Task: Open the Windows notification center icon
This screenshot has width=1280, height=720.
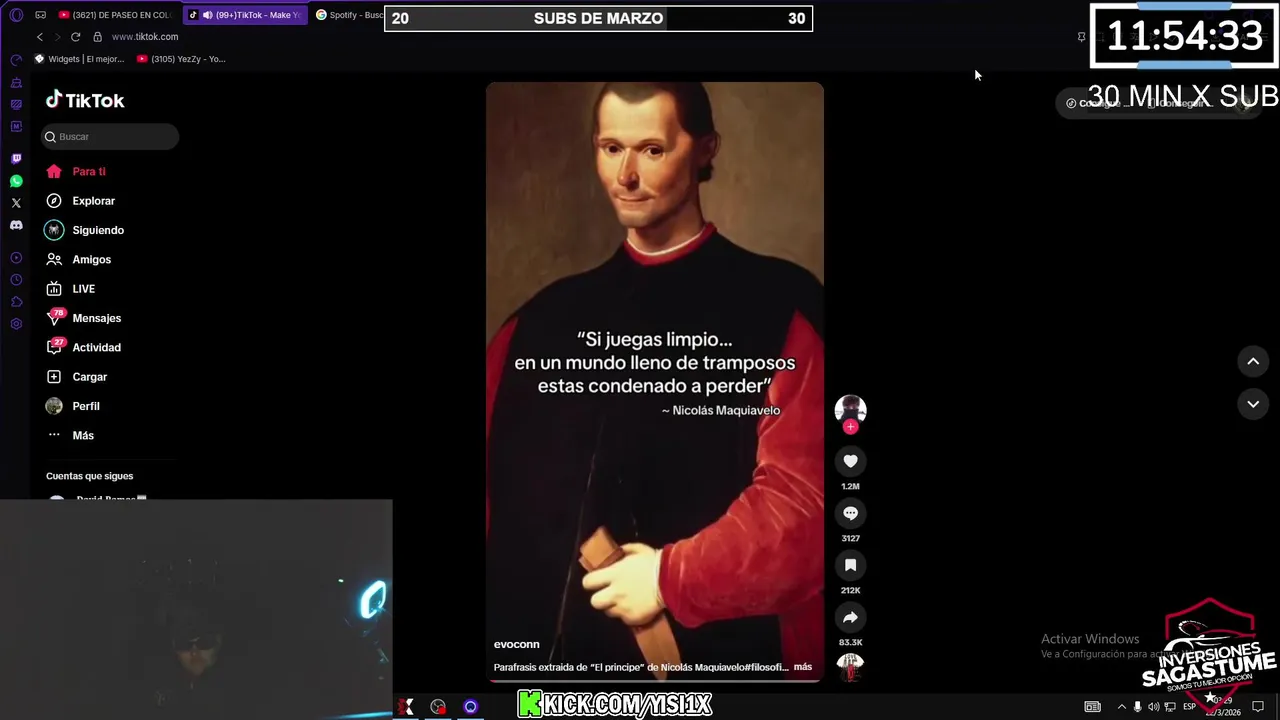Action: pyautogui.click(x=1258, y=707)
